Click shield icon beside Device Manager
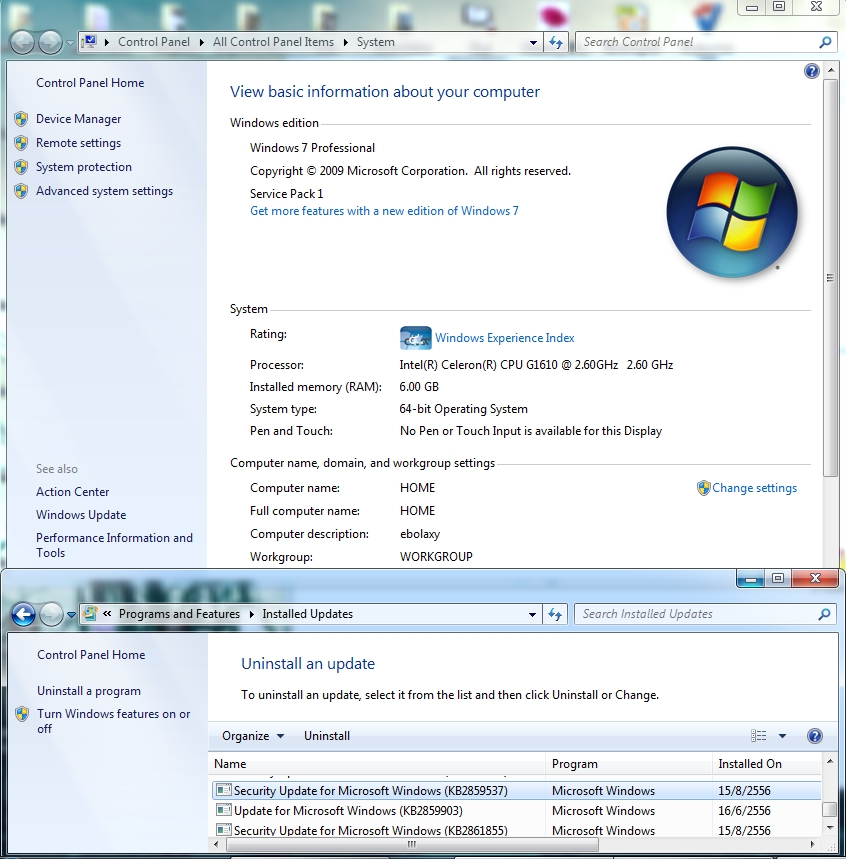The height and width of the screenshot is (859, 846). tap(21, 119)
